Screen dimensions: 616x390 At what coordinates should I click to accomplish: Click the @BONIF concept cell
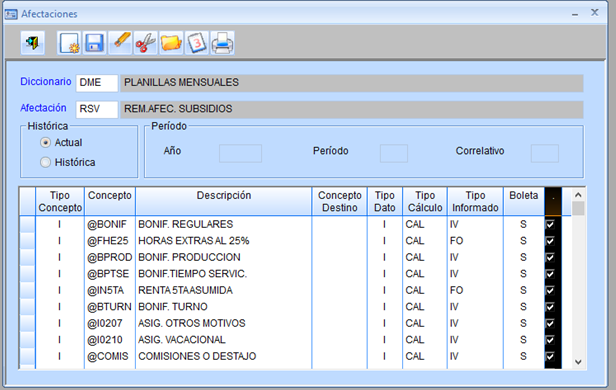(110, 224)
